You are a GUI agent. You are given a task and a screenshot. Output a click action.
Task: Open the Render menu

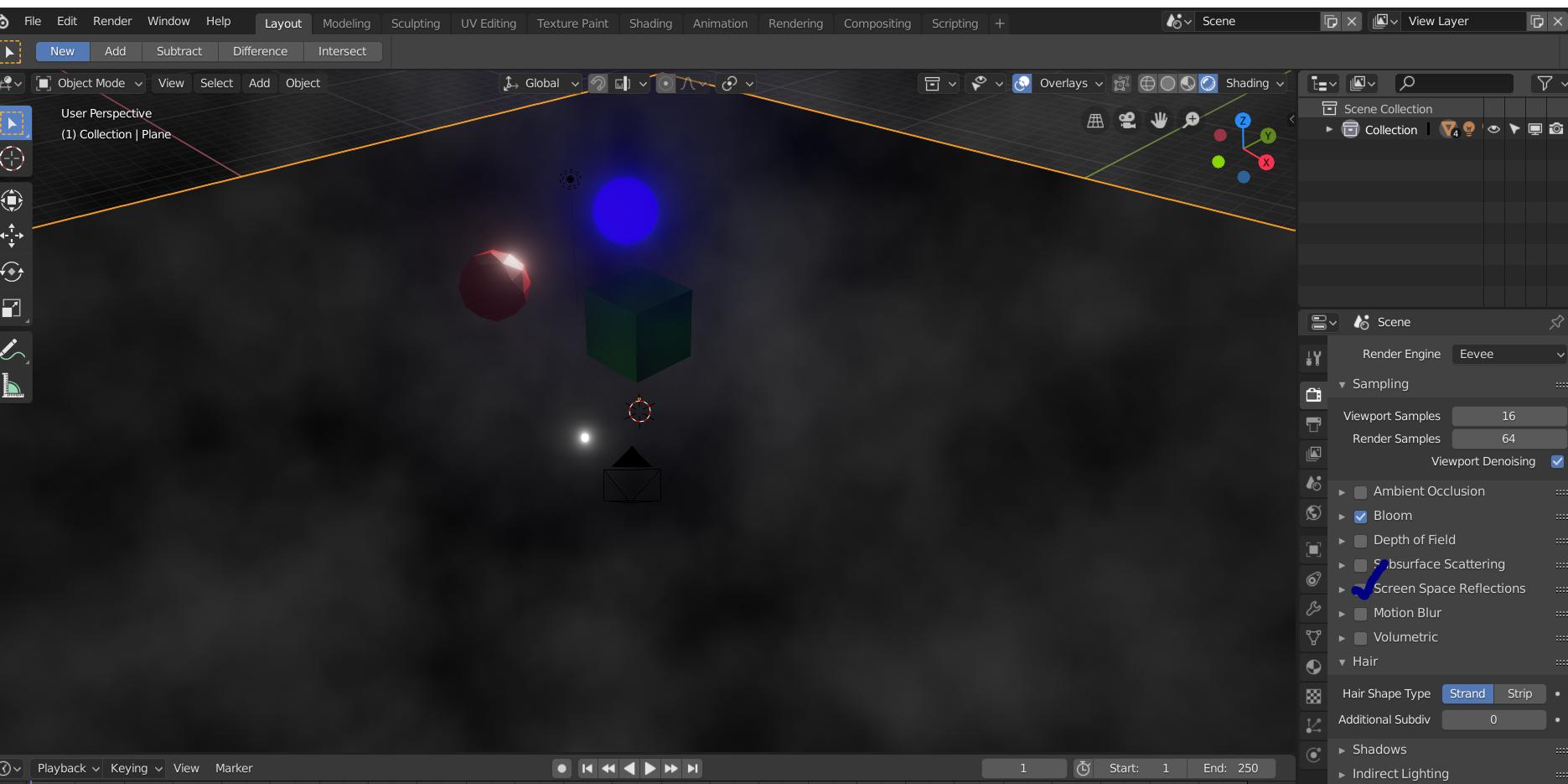click(x=112, y=21)
